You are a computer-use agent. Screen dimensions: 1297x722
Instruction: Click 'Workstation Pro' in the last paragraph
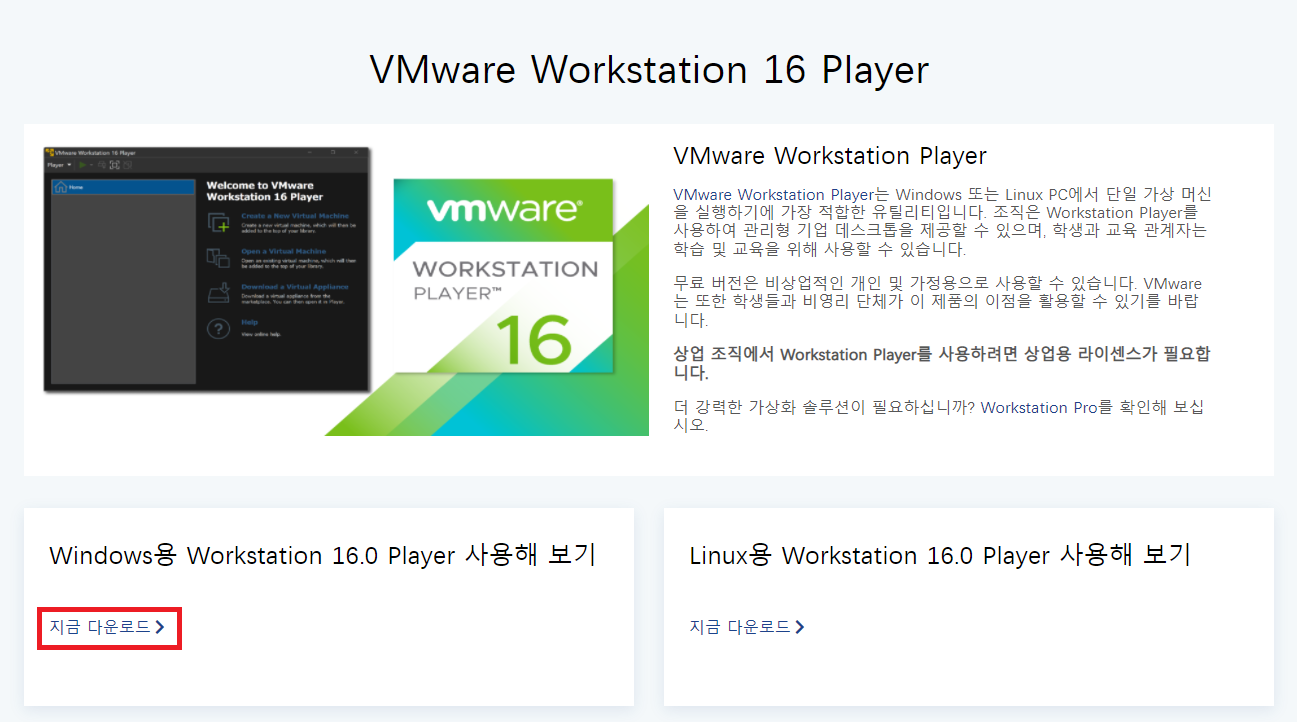click(x=1040, y=408)
